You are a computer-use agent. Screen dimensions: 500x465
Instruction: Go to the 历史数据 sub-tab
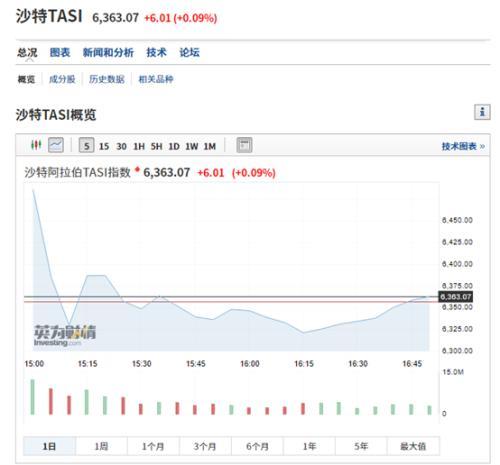click(x=107, y=79)
